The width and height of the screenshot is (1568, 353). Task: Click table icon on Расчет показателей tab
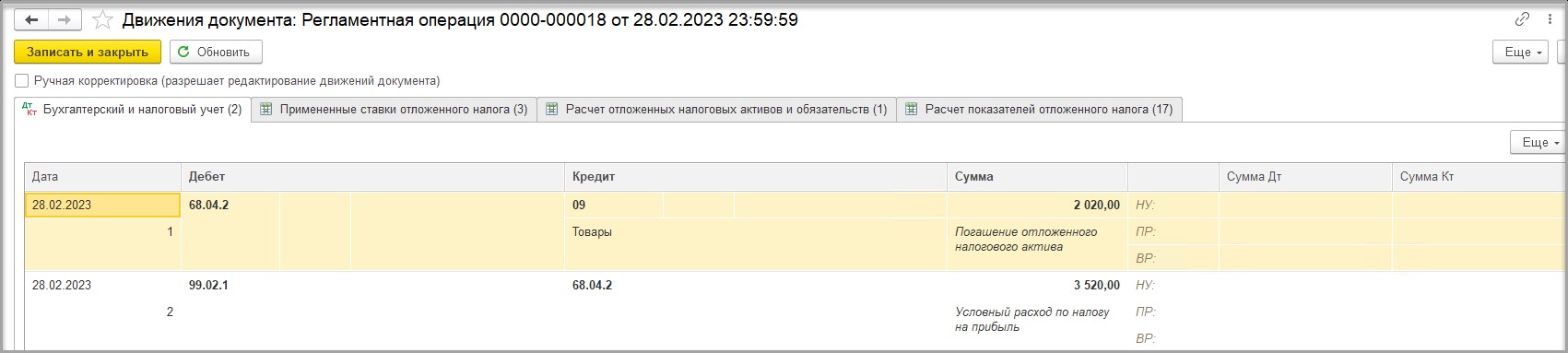click(x=911, y=110)
